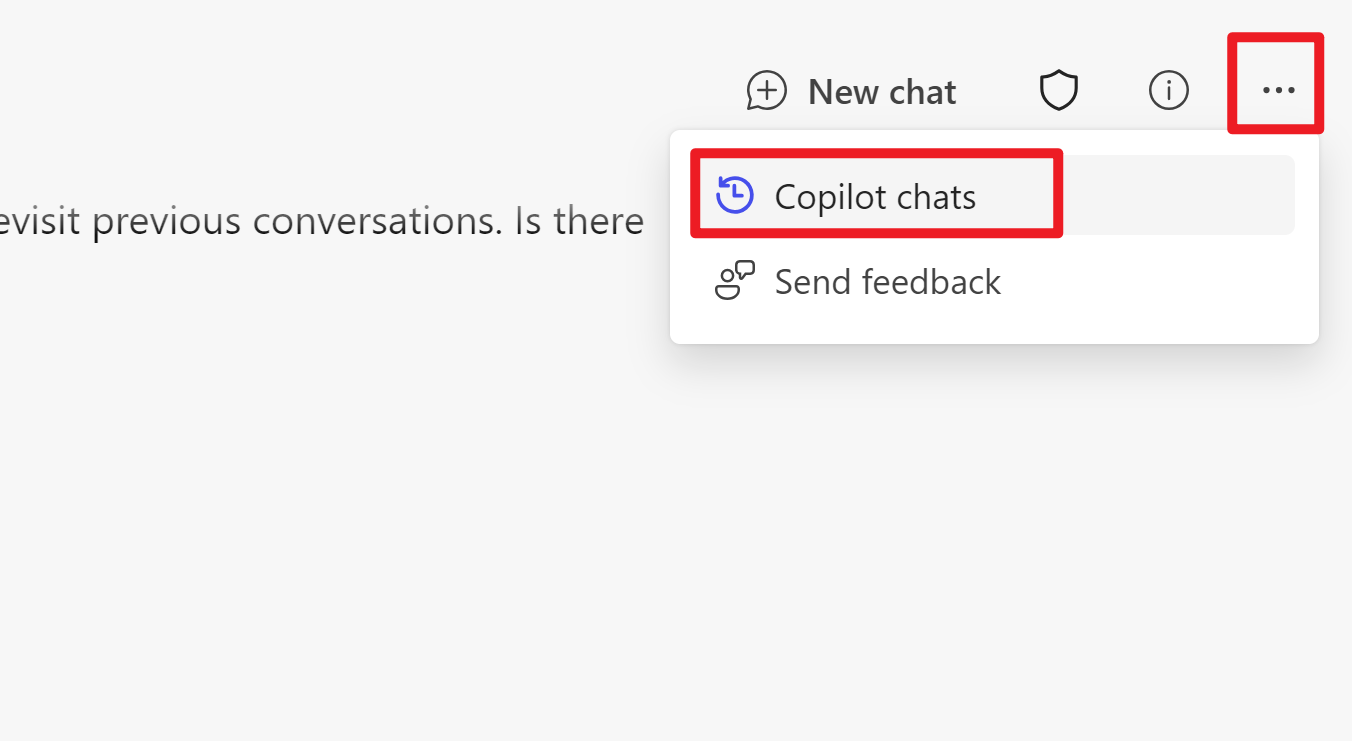The width and height of the screenshot is (1352, 741).
Task: Click the Send feedback person-bubble icon
Action: point(734,281)
